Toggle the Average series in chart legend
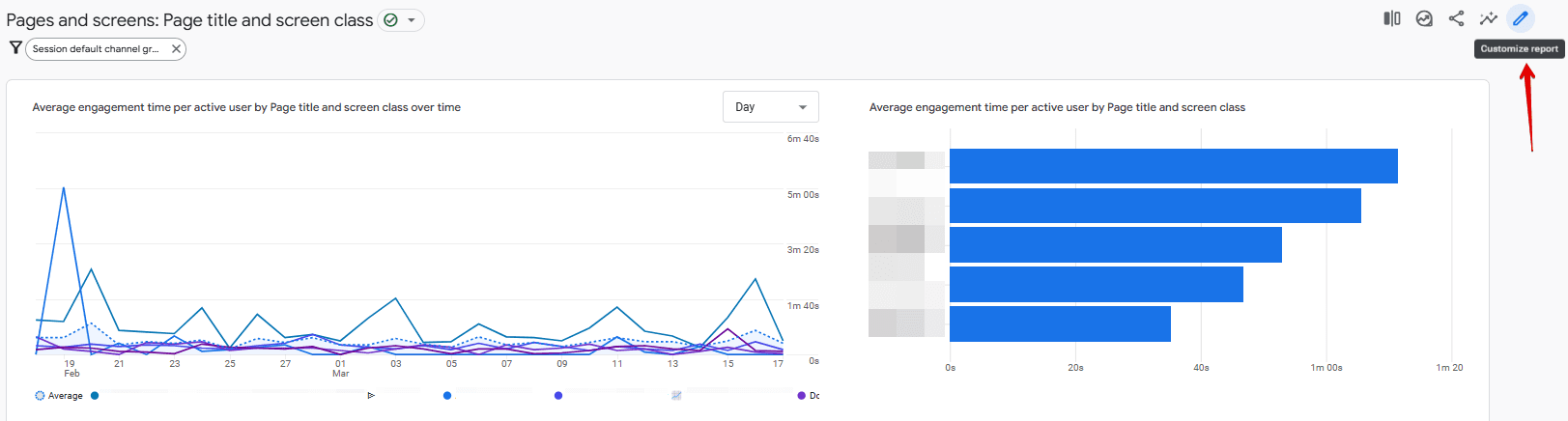This screenshot has width=1568, height=421. click(x=59, y=396)
